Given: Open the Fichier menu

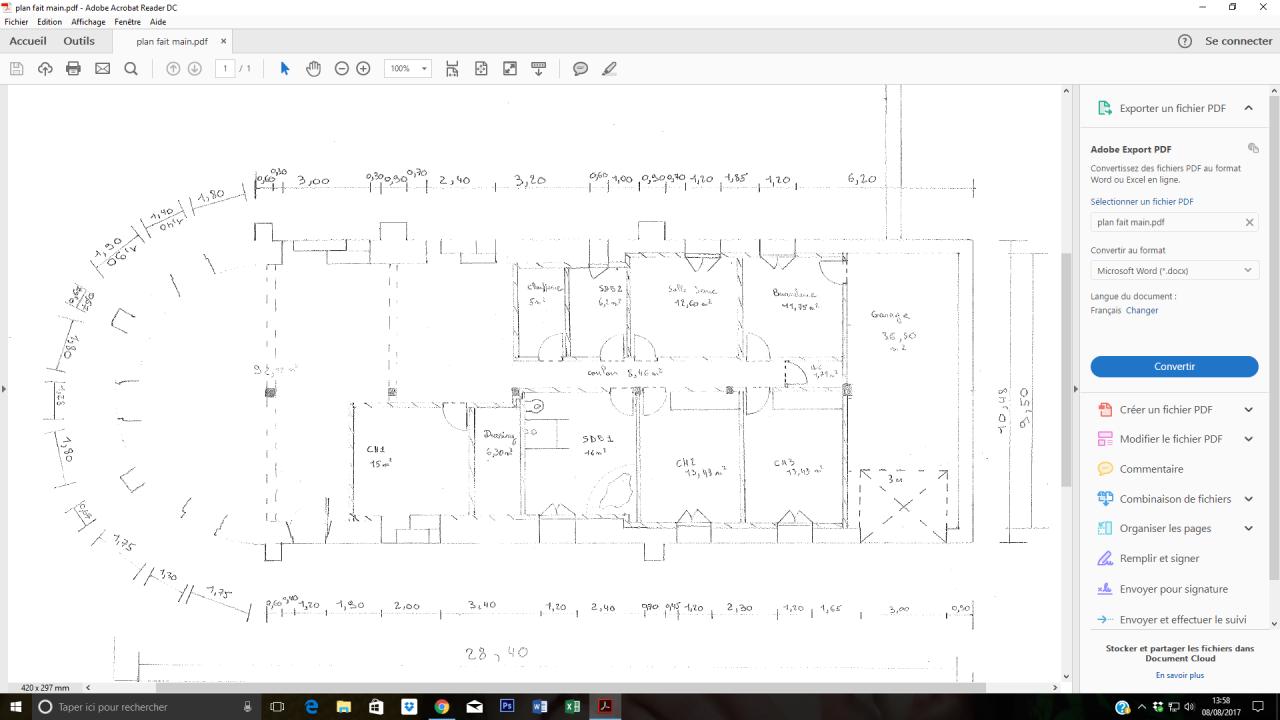Looking at the screenshot, I should [x=17, y=21].
